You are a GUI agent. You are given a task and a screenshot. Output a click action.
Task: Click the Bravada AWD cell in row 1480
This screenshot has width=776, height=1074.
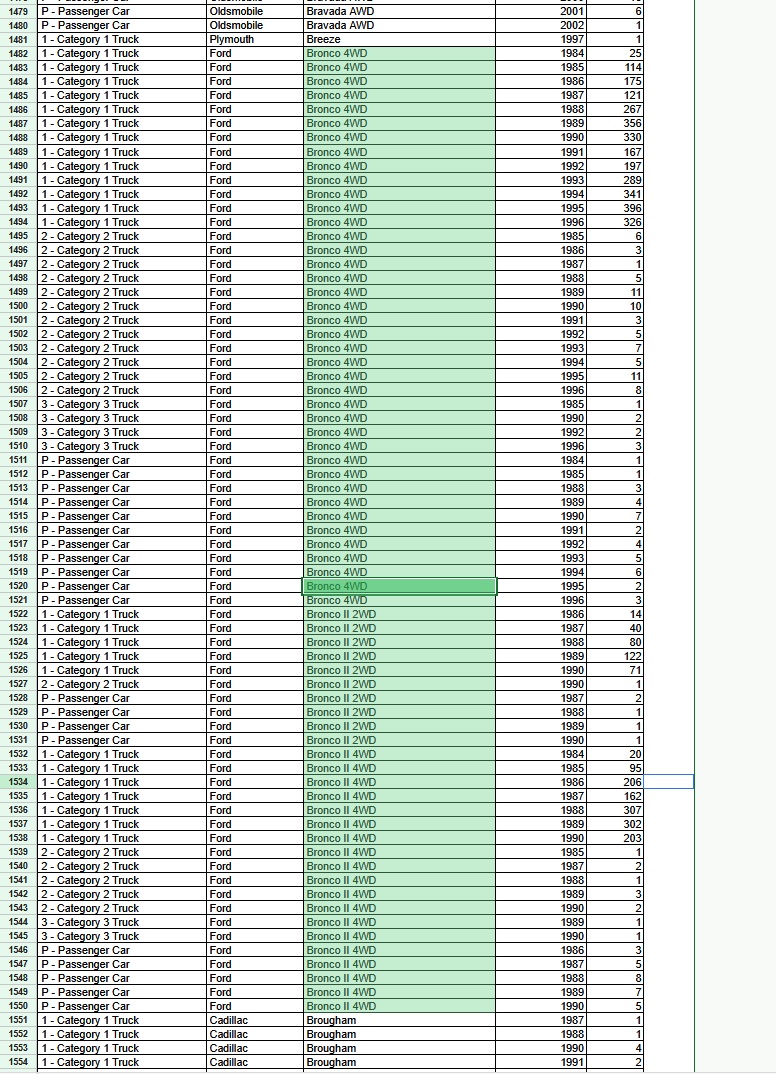tap(399, 25)
